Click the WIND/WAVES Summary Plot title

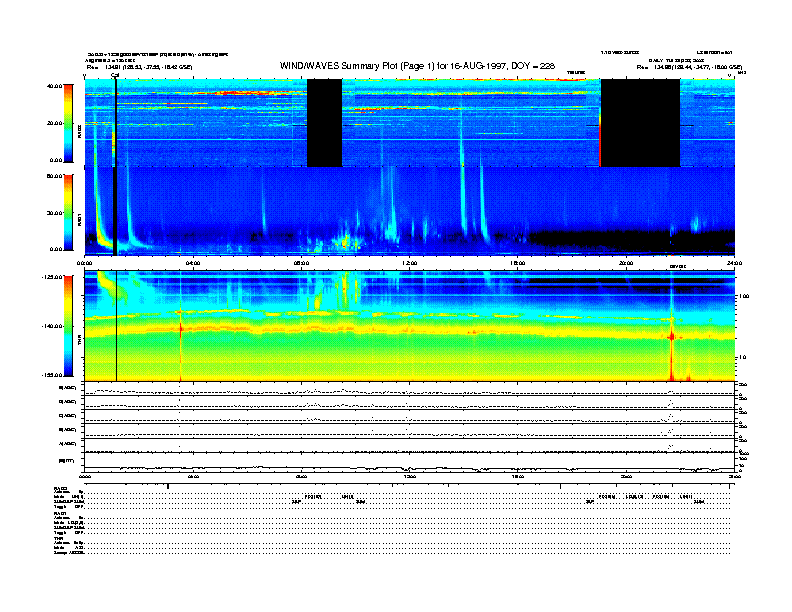pos(417,66)
